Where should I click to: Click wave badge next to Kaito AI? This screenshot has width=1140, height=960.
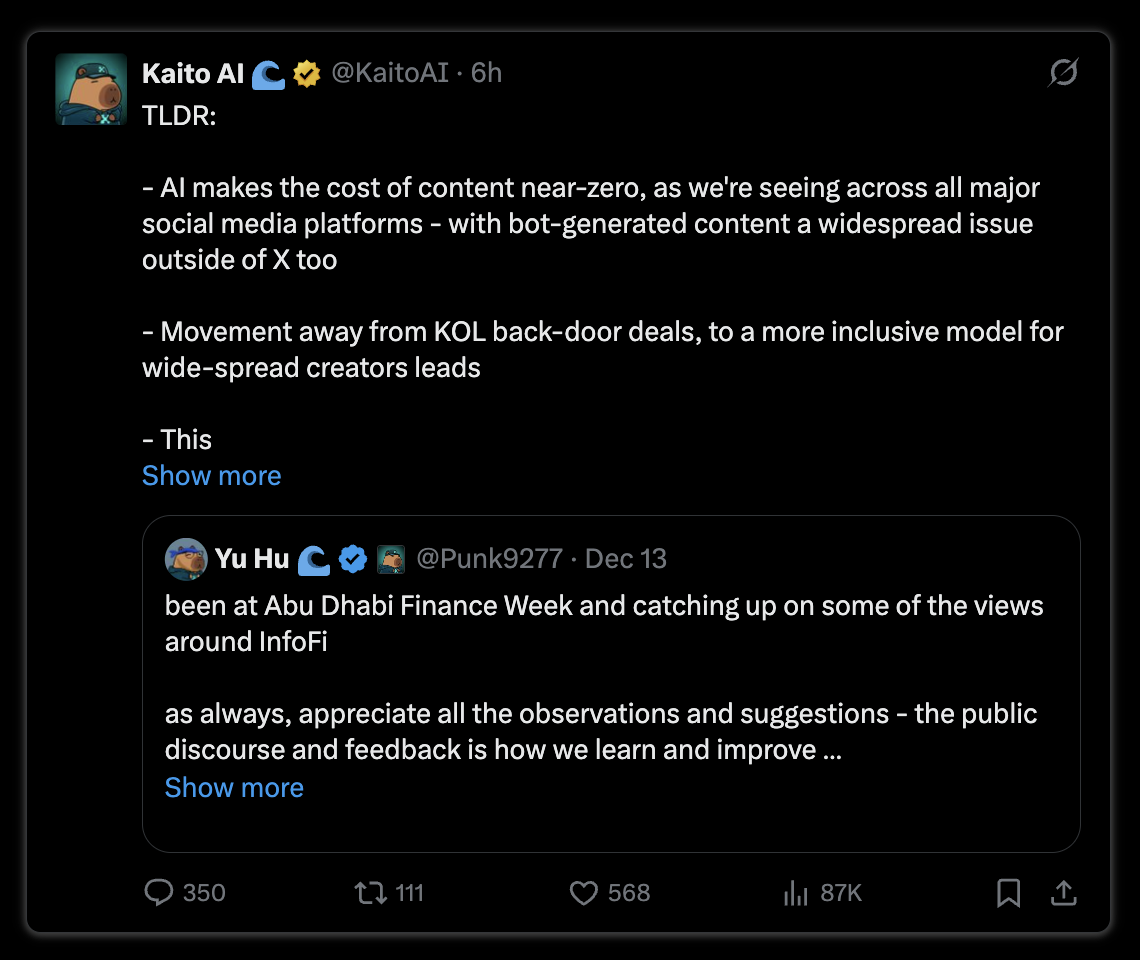[x=268, y=74]
